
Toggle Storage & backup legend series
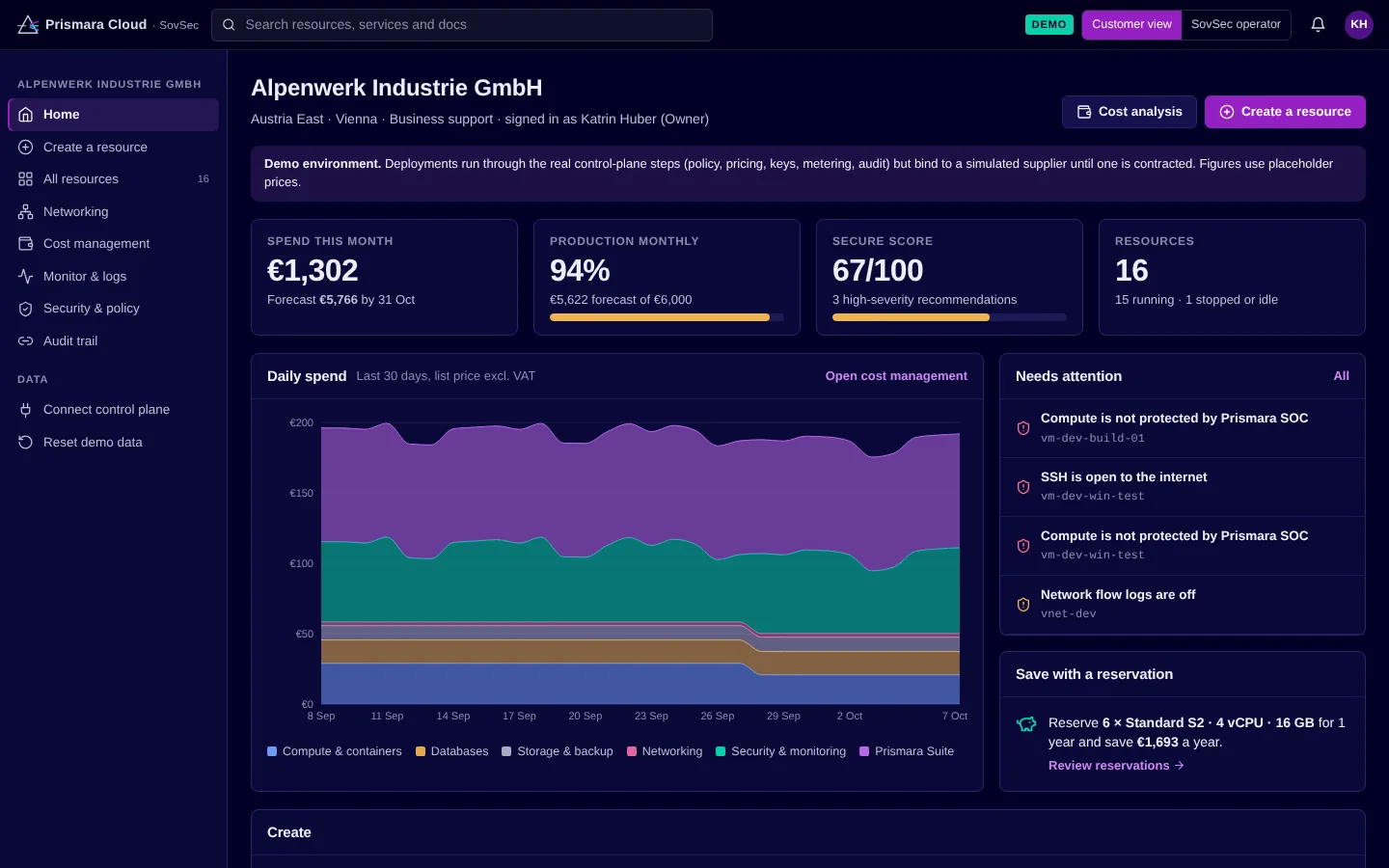click(558, 751)
